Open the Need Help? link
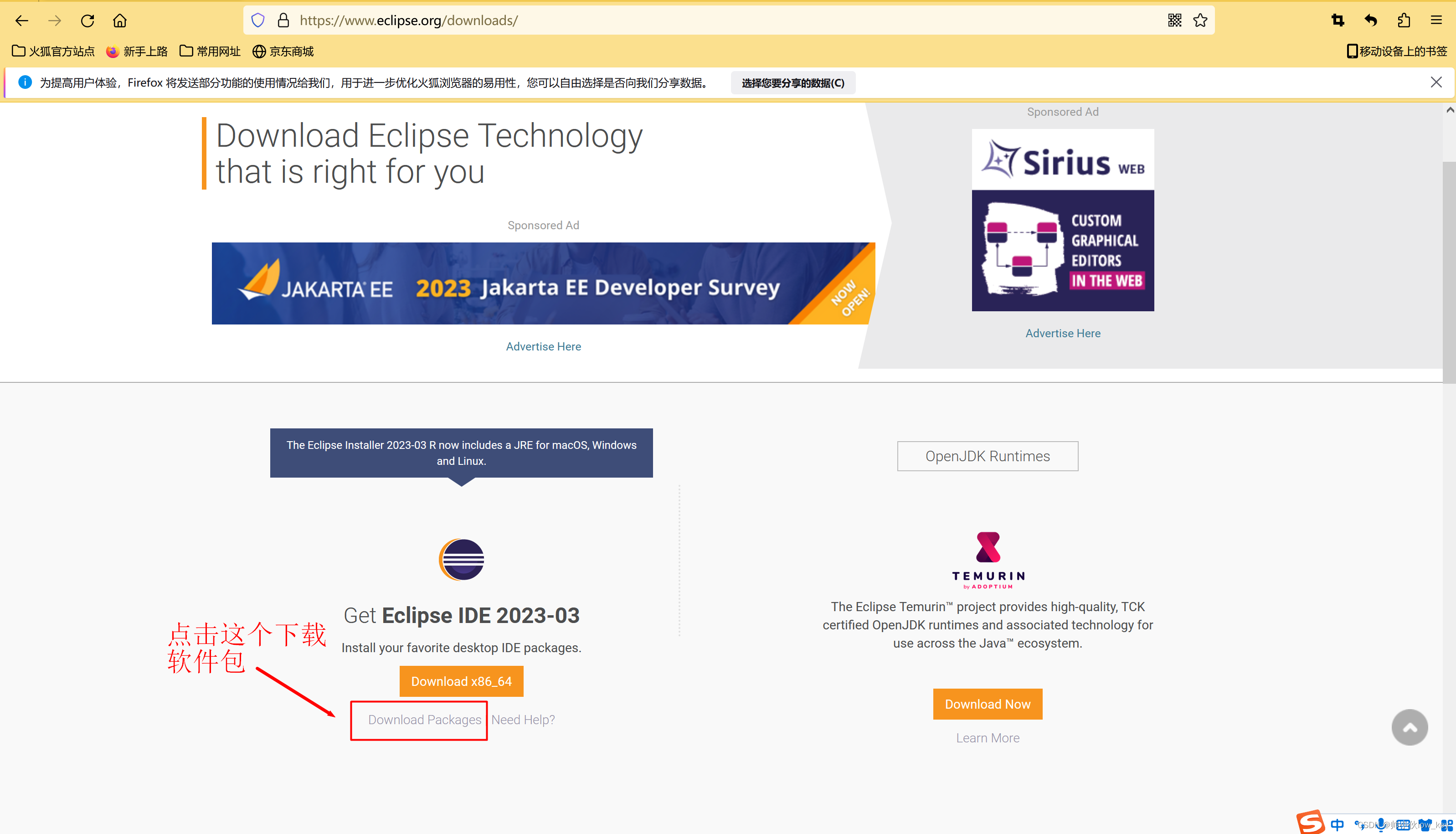The width and height of the screenshot is (1456, 834). coord(523,720)
